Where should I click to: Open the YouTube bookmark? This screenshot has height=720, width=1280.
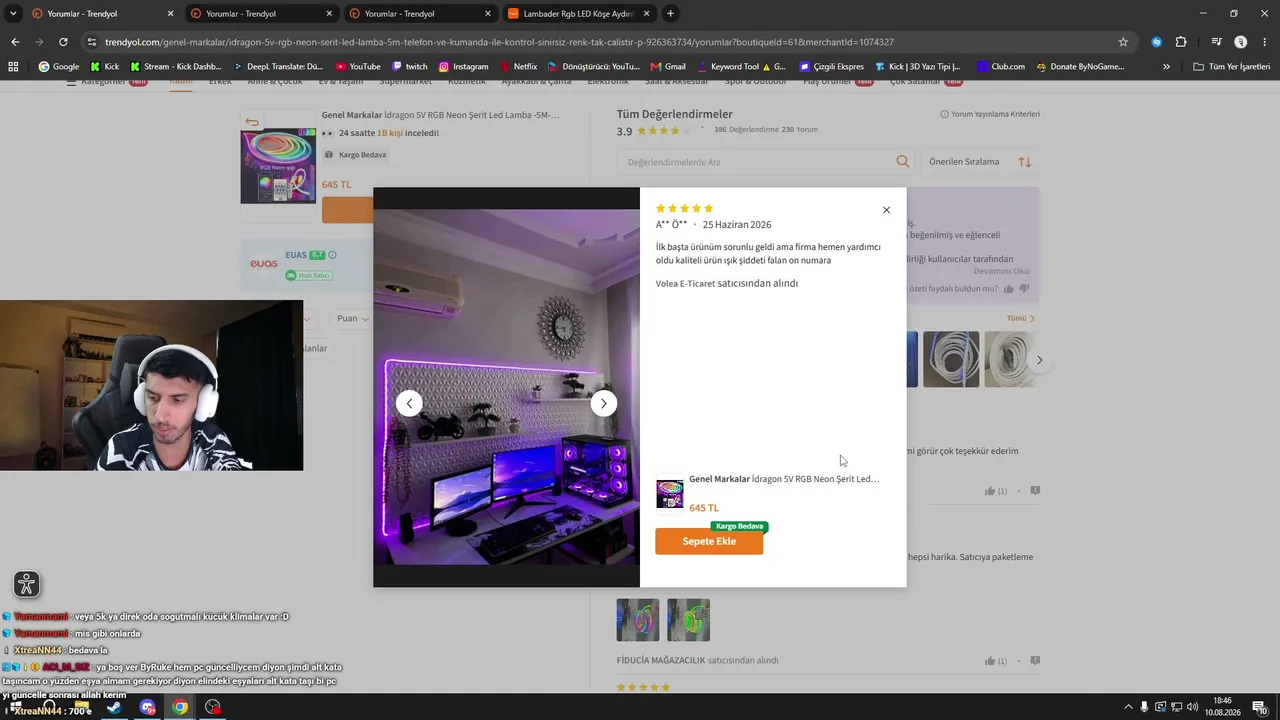(x=358, y=67)
